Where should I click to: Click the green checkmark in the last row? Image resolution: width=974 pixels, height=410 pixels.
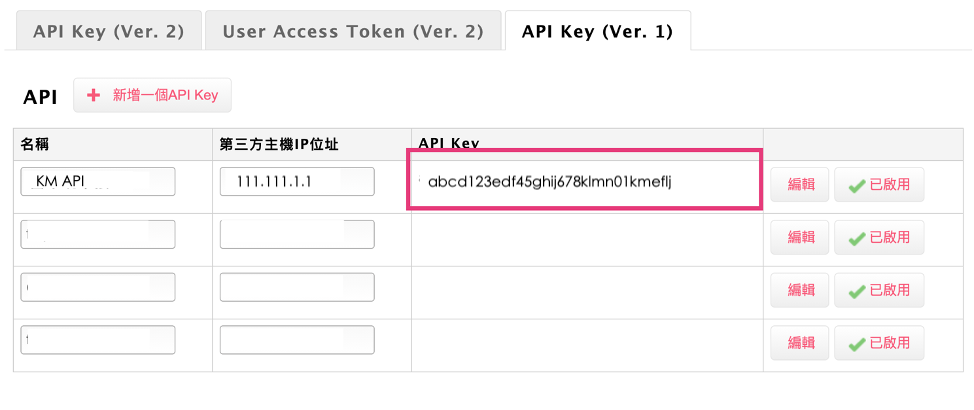coord(856,344)
